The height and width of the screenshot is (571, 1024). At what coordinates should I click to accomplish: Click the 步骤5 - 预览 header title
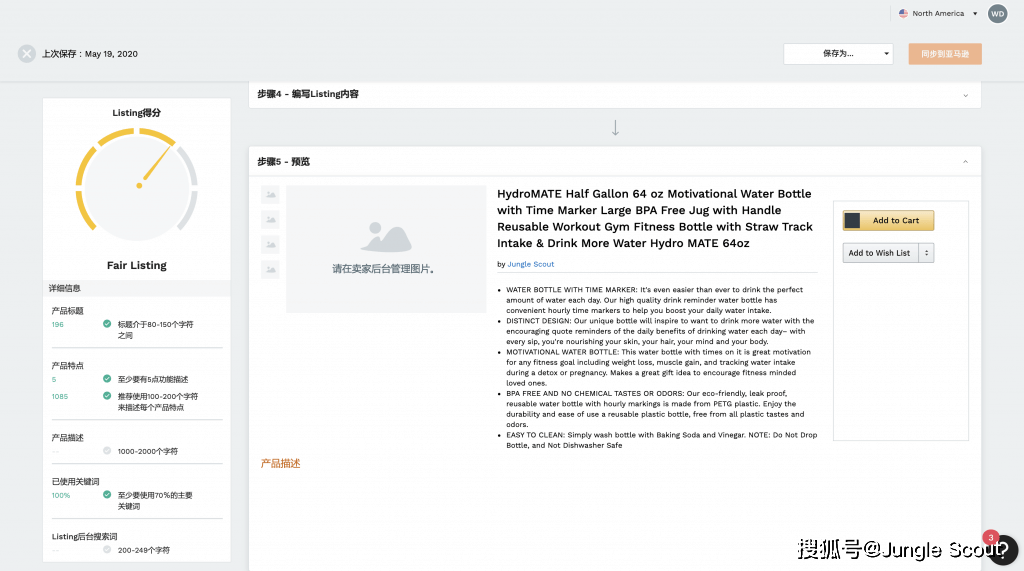283,161
